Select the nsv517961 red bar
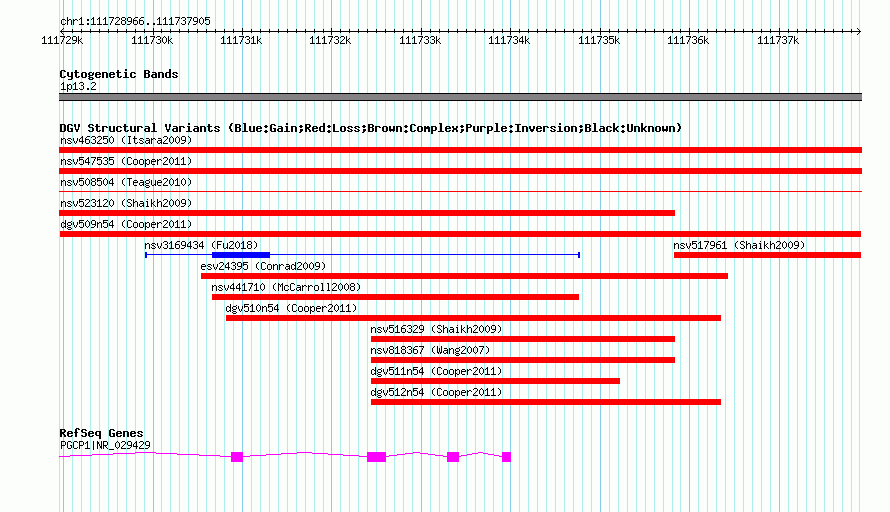The height and width of the screenshot is (512, 890). coord(767,255)
